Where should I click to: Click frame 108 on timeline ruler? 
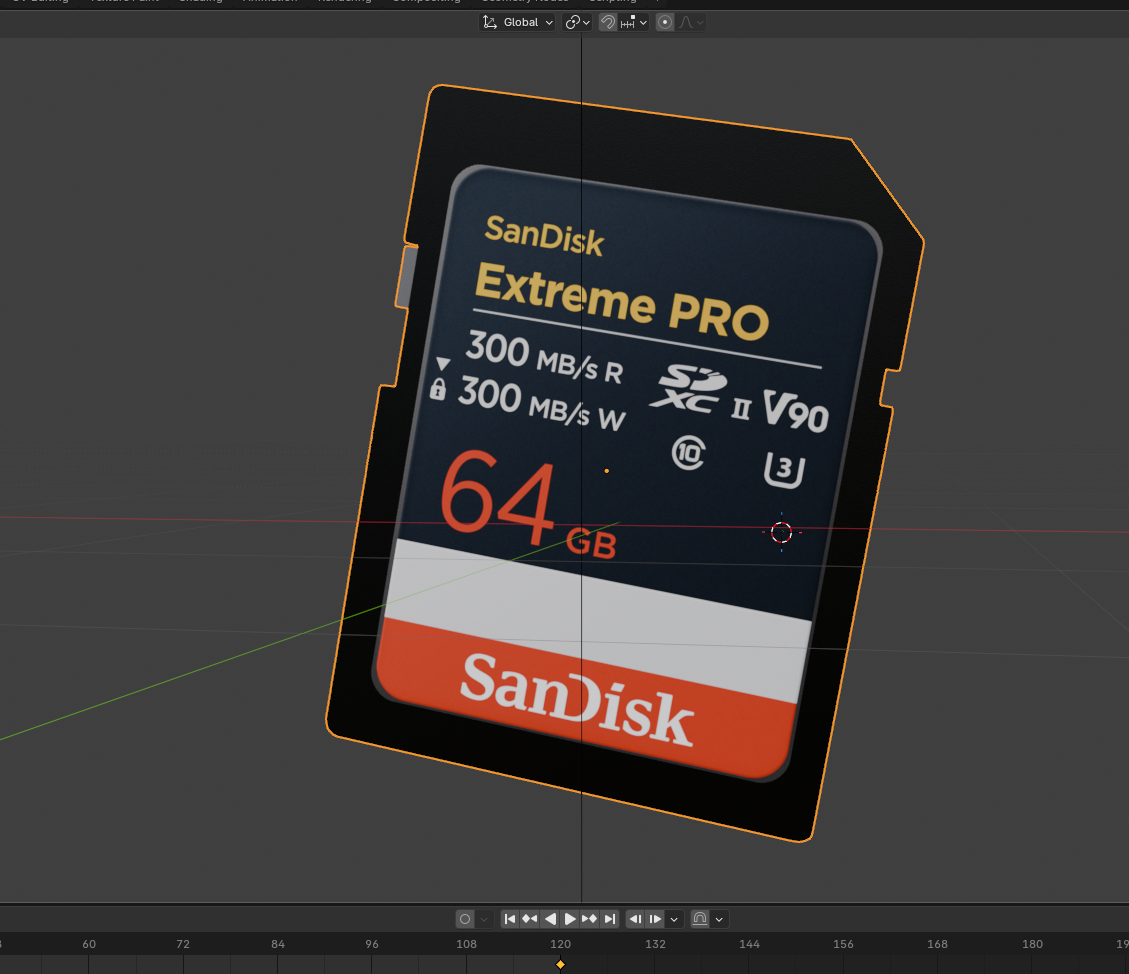click(x=467, y=944)
